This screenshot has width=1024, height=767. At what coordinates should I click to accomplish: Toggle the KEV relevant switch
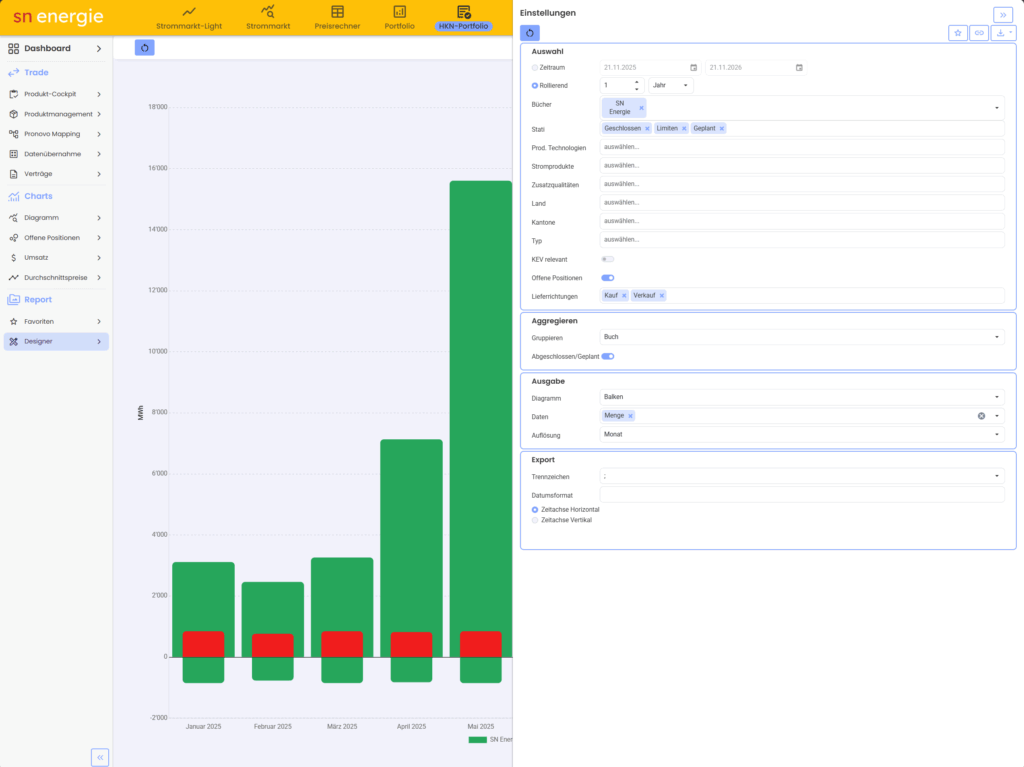pyautogui.click(x=607, y=259)
